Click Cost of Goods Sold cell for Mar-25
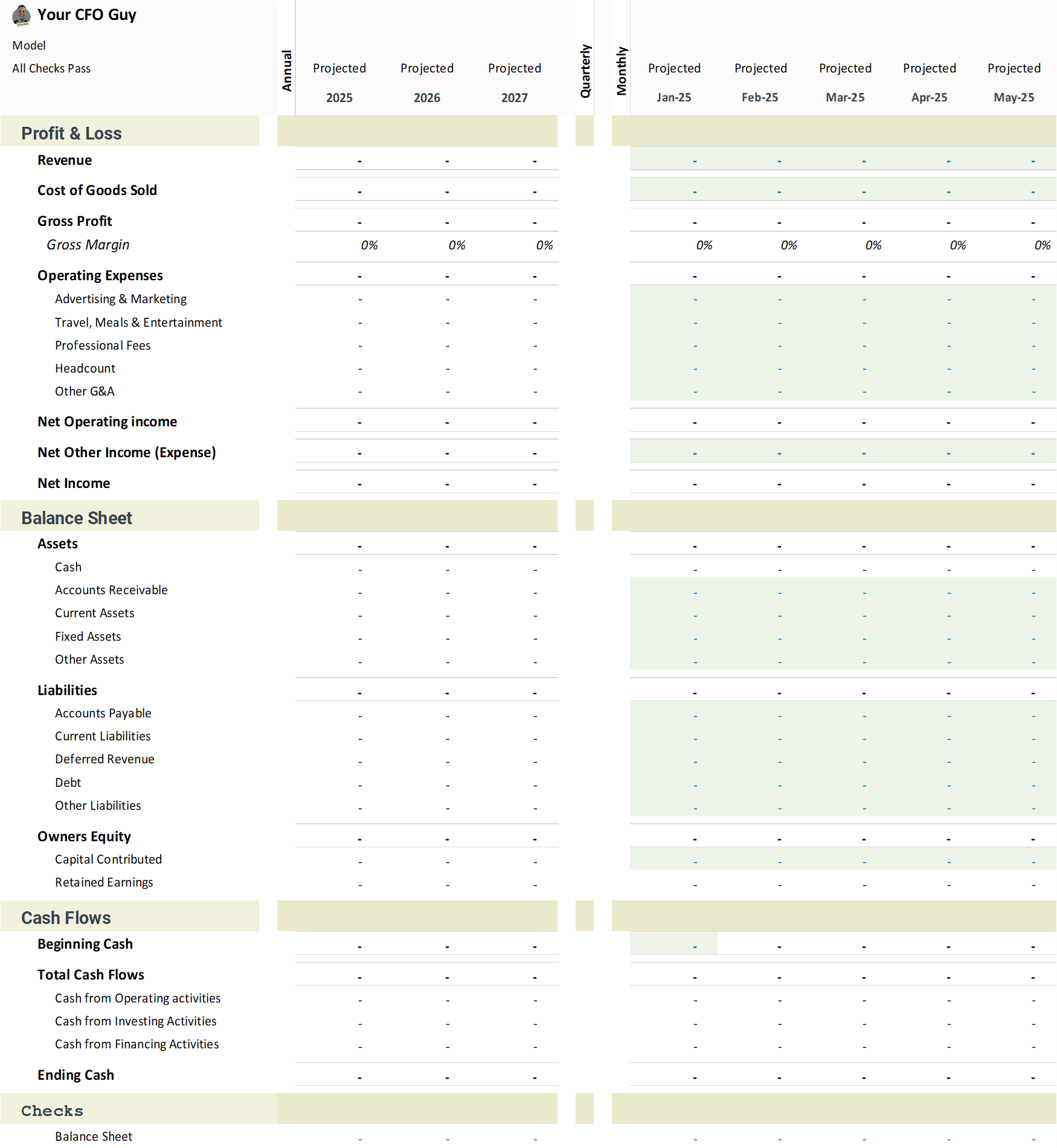Screen dimensions: 1057x1148 point(845,190)
